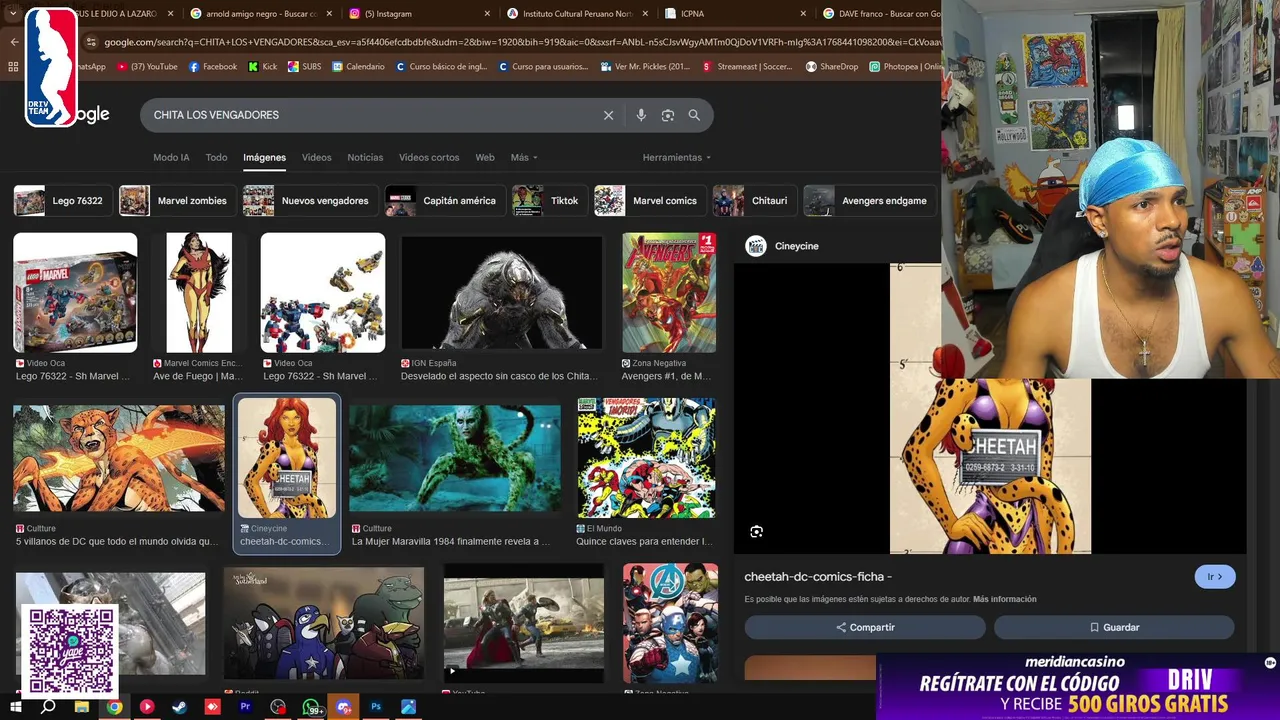The height and width of the screenshot is (720, 1280).
Task: Open WhatsApp from the taskbar
Action: [311, 706]
